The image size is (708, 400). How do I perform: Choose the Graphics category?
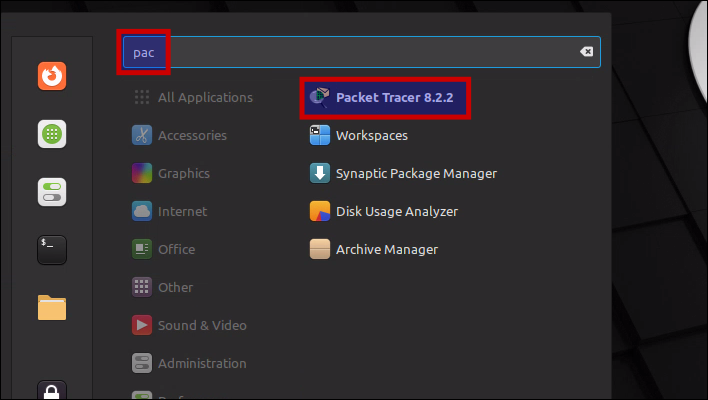pyautogui.click(x=183, y=173)
